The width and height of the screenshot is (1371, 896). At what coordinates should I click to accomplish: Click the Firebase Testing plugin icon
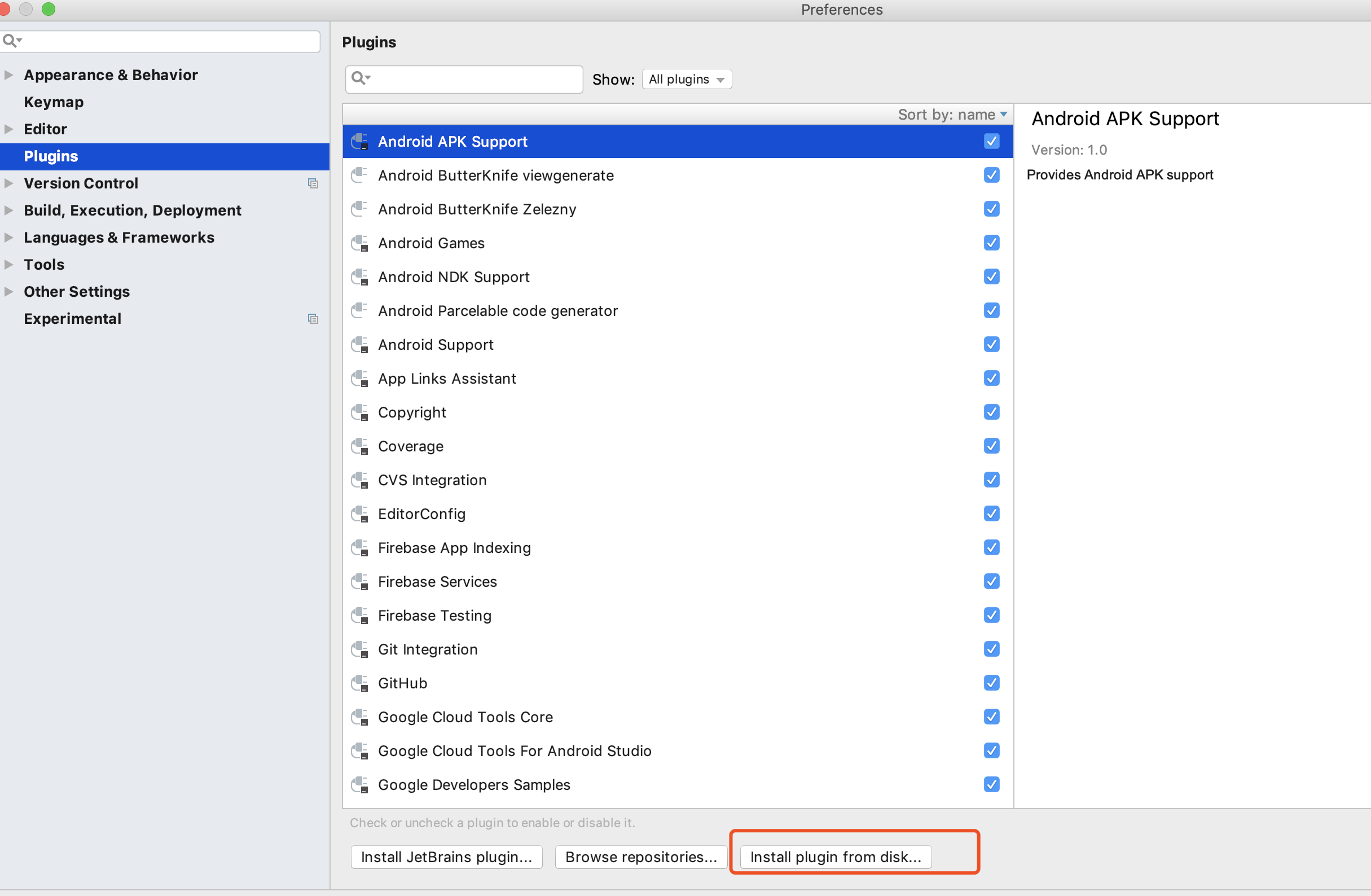click(x=360, y=616)
